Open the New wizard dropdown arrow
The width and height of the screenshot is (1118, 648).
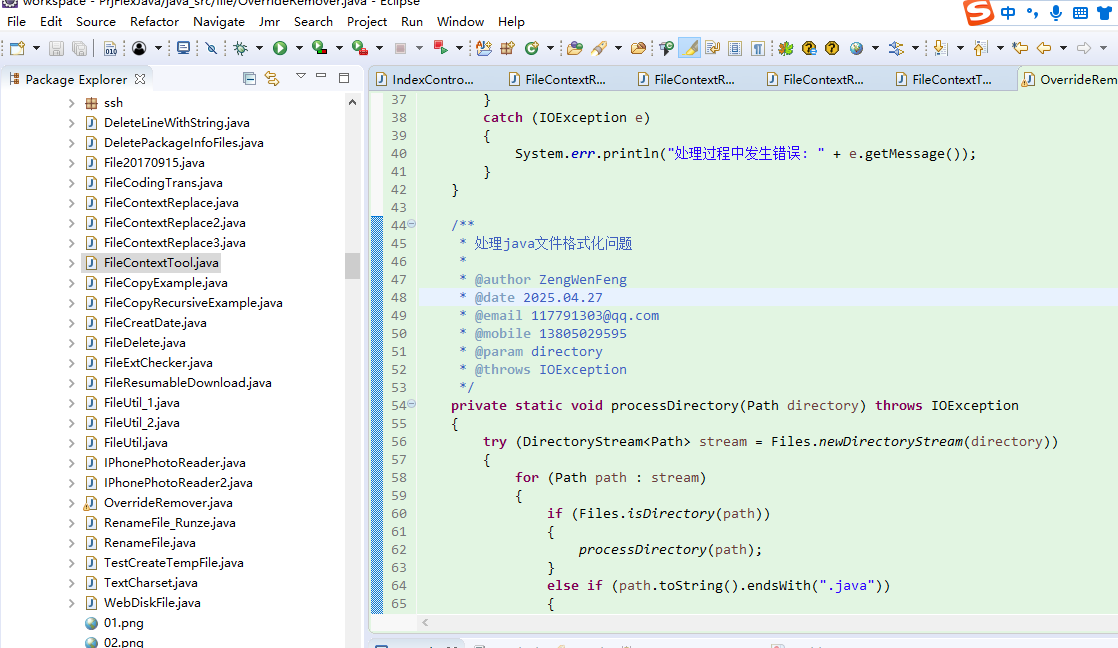pyautogui.click(x=36, y=48)
